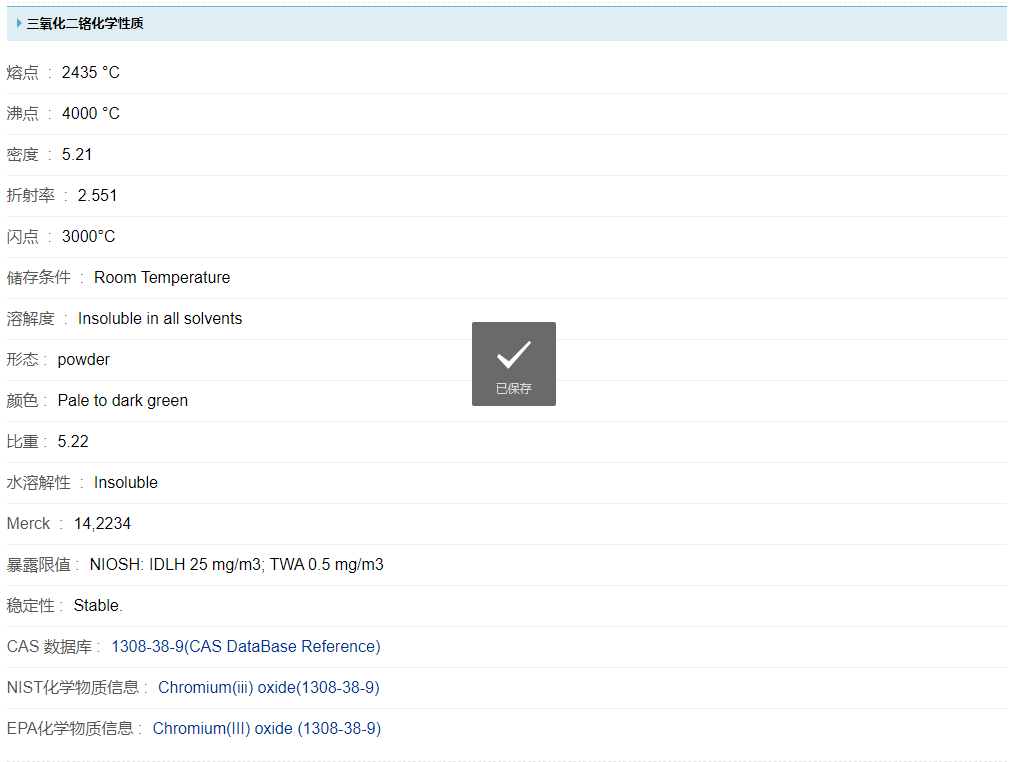This screenshot has height=762, width=1012.
Task: Click the Insoluble in all solvents text
Action: 160,319
